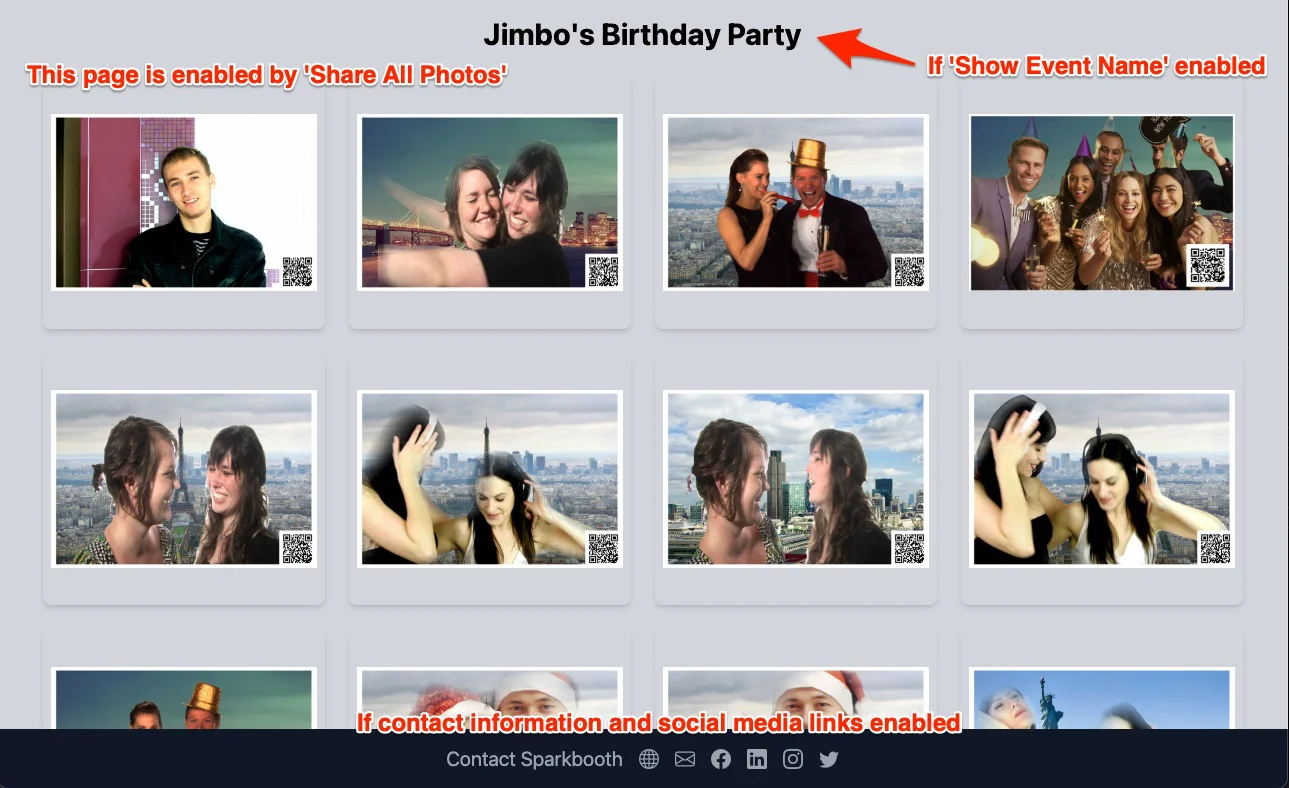Open blurred photo of woman with headphones, Eiffel Tower behind
This screenshot has width=1289, height=788.
point(490,479)
